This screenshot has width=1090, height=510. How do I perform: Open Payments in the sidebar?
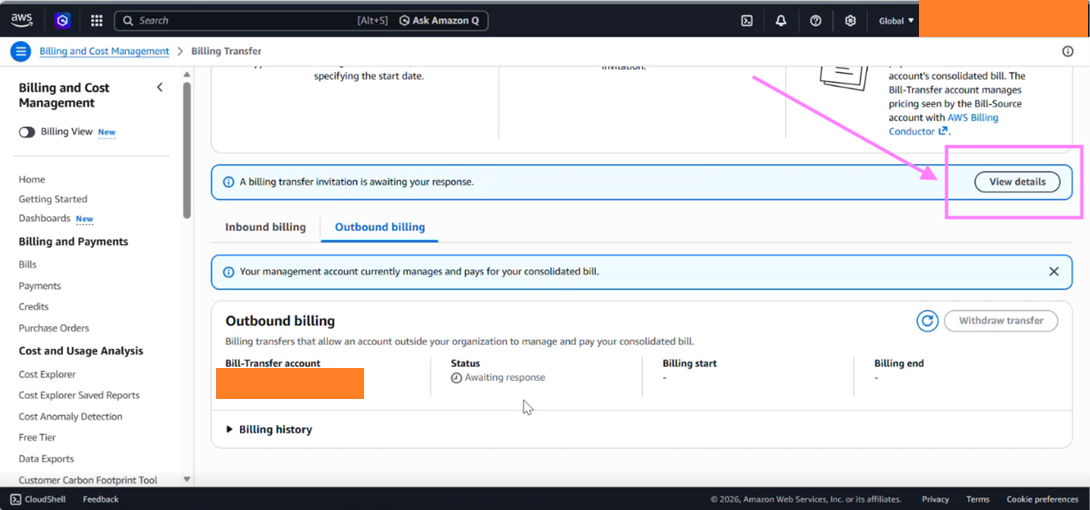[x=40, y=286]
